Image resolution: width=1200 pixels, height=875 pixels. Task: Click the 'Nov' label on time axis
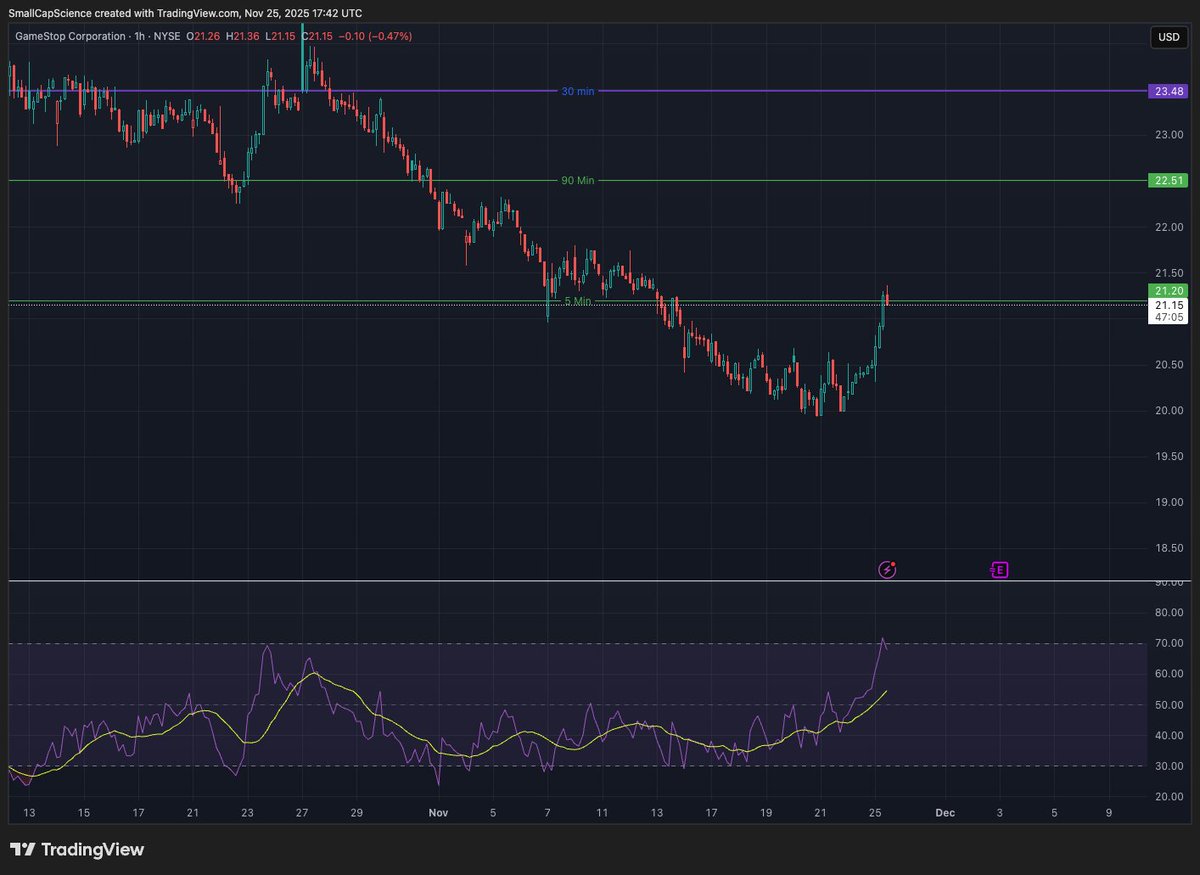[x=438, y=813]
